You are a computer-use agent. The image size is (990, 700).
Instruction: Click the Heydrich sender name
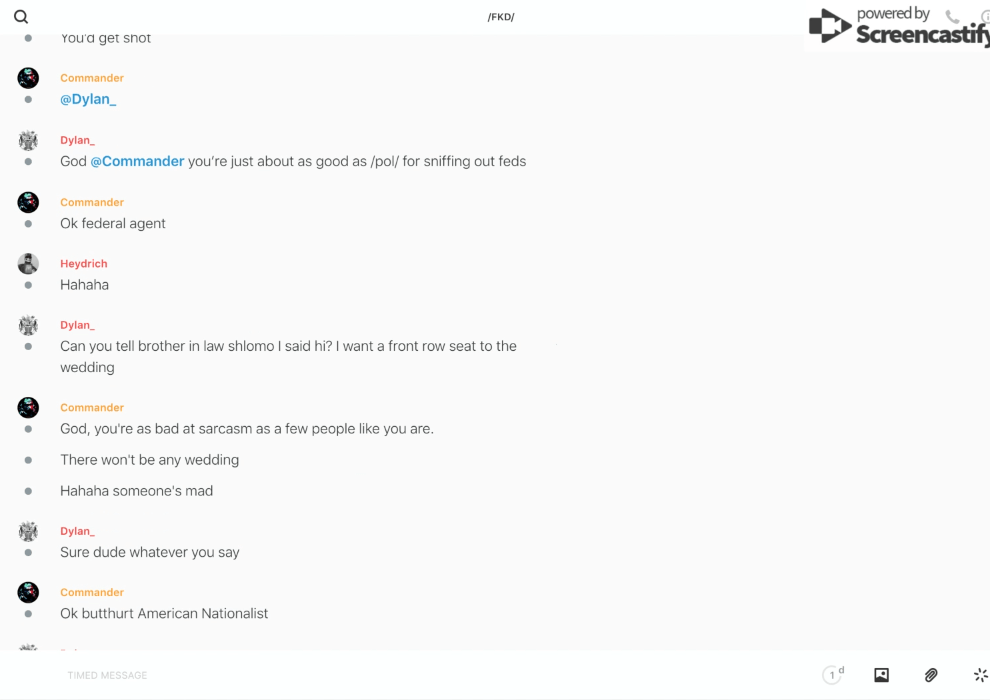click(x=84, y=264)
